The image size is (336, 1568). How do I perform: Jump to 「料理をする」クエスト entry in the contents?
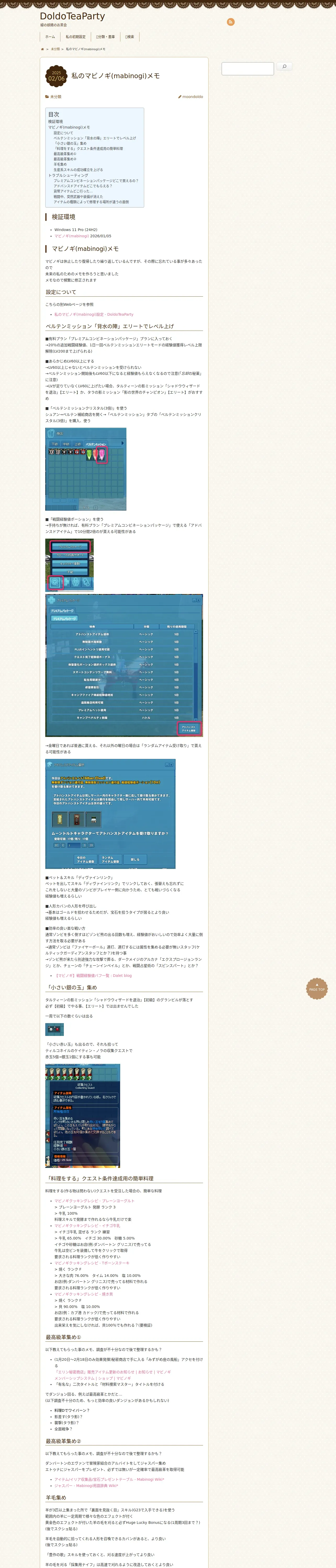[x=88, y=148]
